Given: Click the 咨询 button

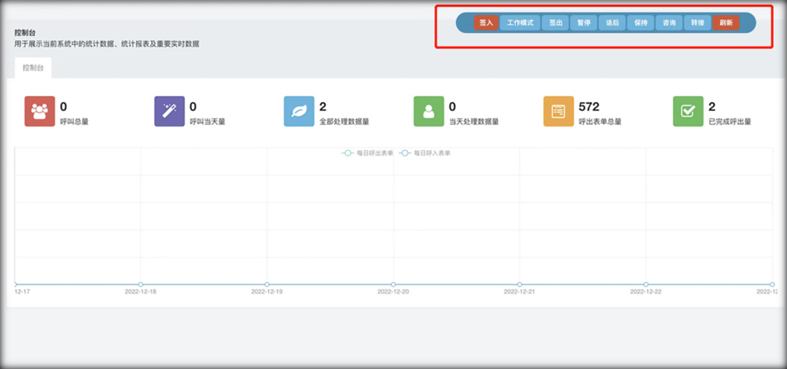Looking at the screenshot, I should tap(669, 23).
